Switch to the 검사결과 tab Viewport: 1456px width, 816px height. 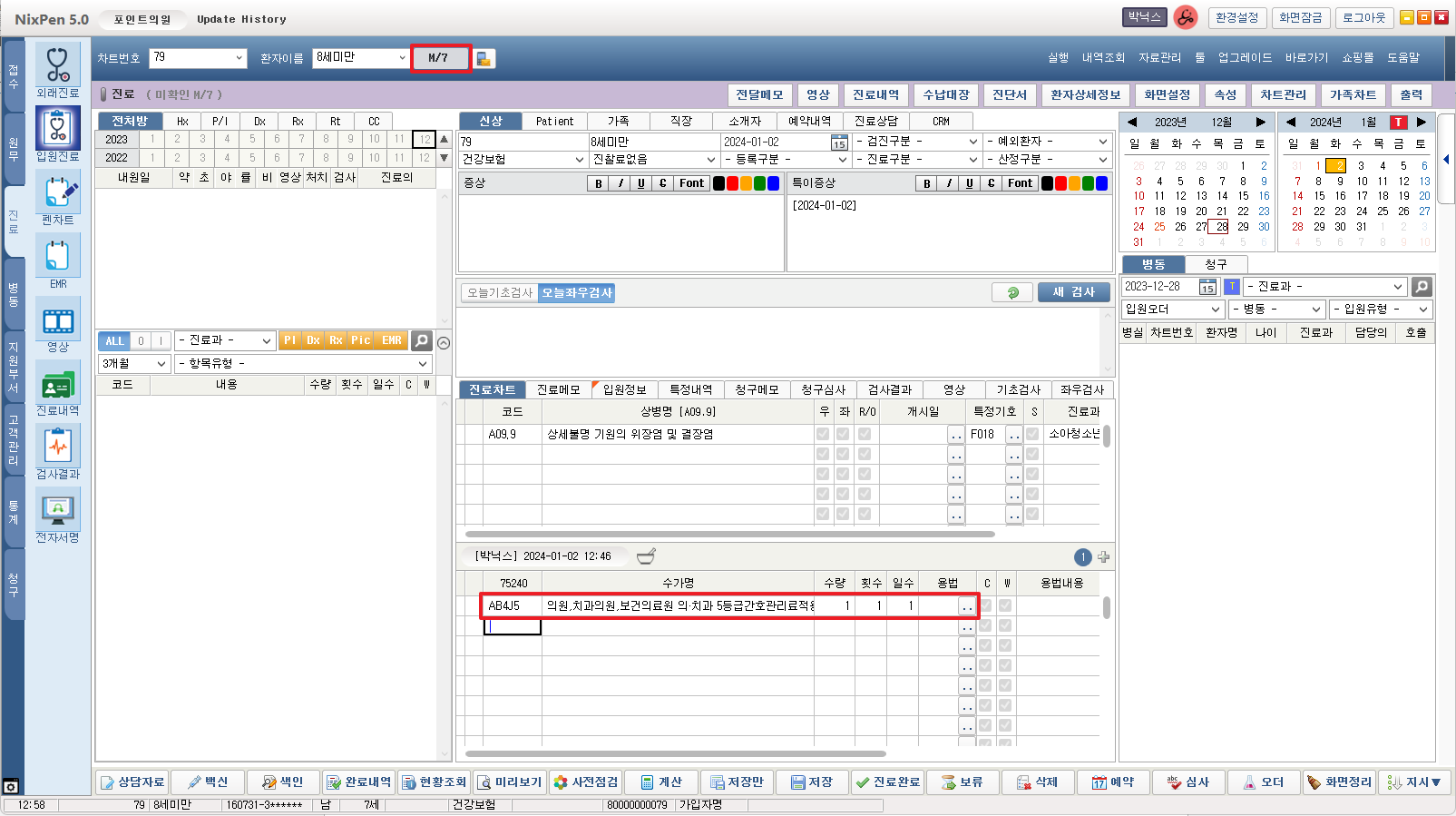point(889,389)
